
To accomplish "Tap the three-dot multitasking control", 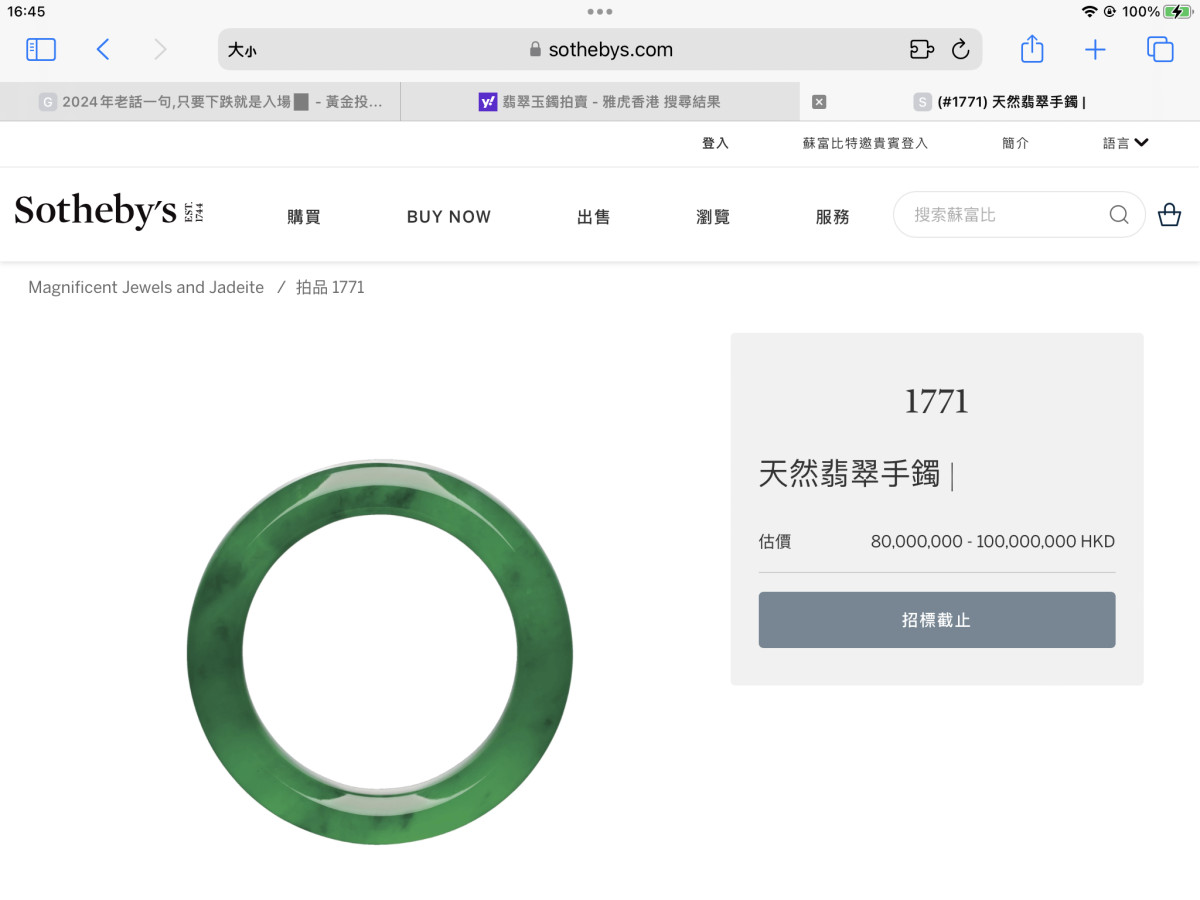I will tap(600, 12).
